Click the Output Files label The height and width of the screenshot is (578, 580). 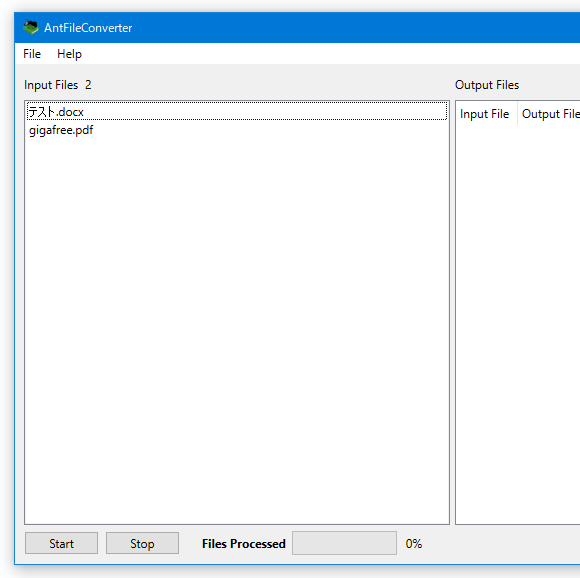tap(487, 85)
